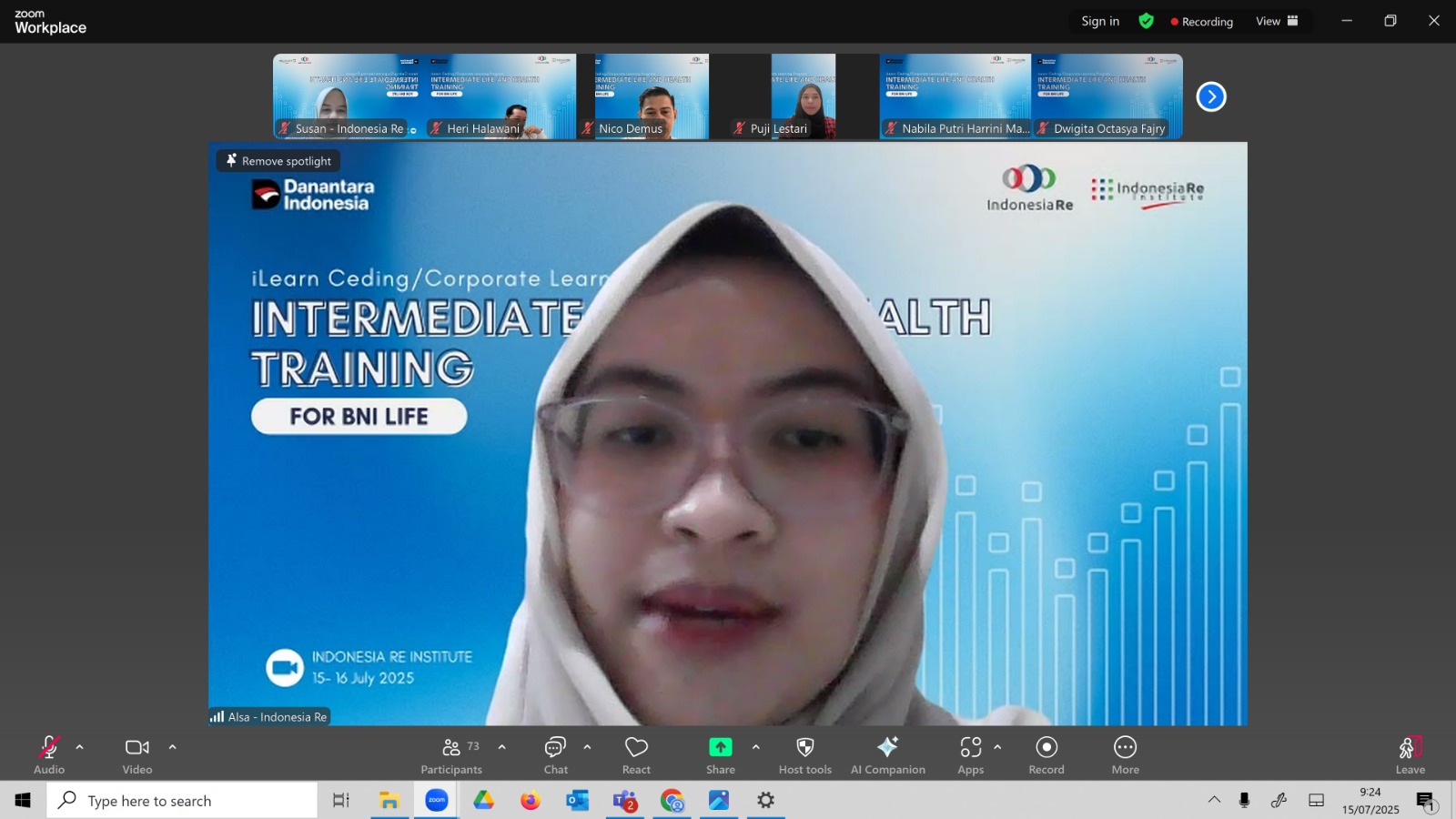Toggle meeting Record button

1046,755
